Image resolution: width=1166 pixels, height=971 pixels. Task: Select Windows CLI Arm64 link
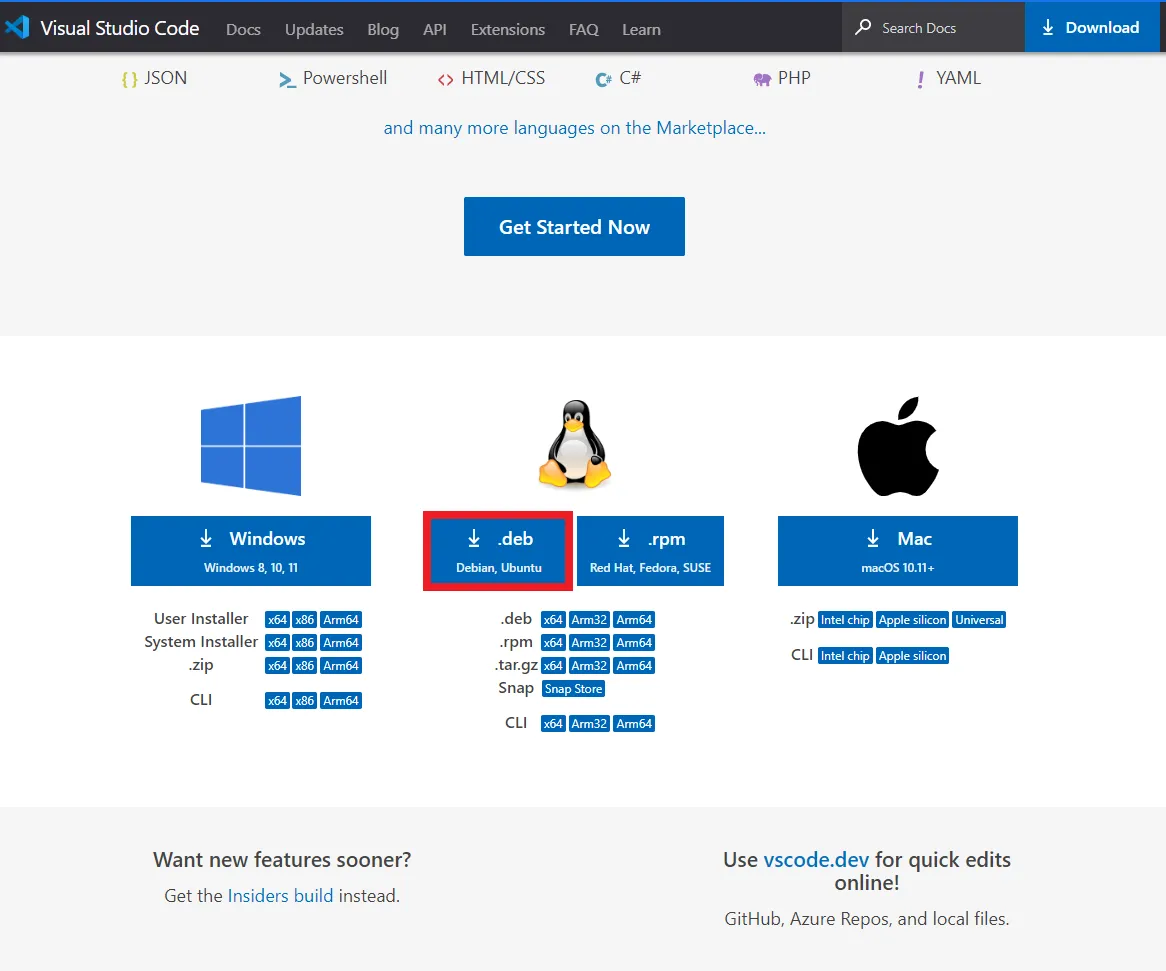pos(341,700)
